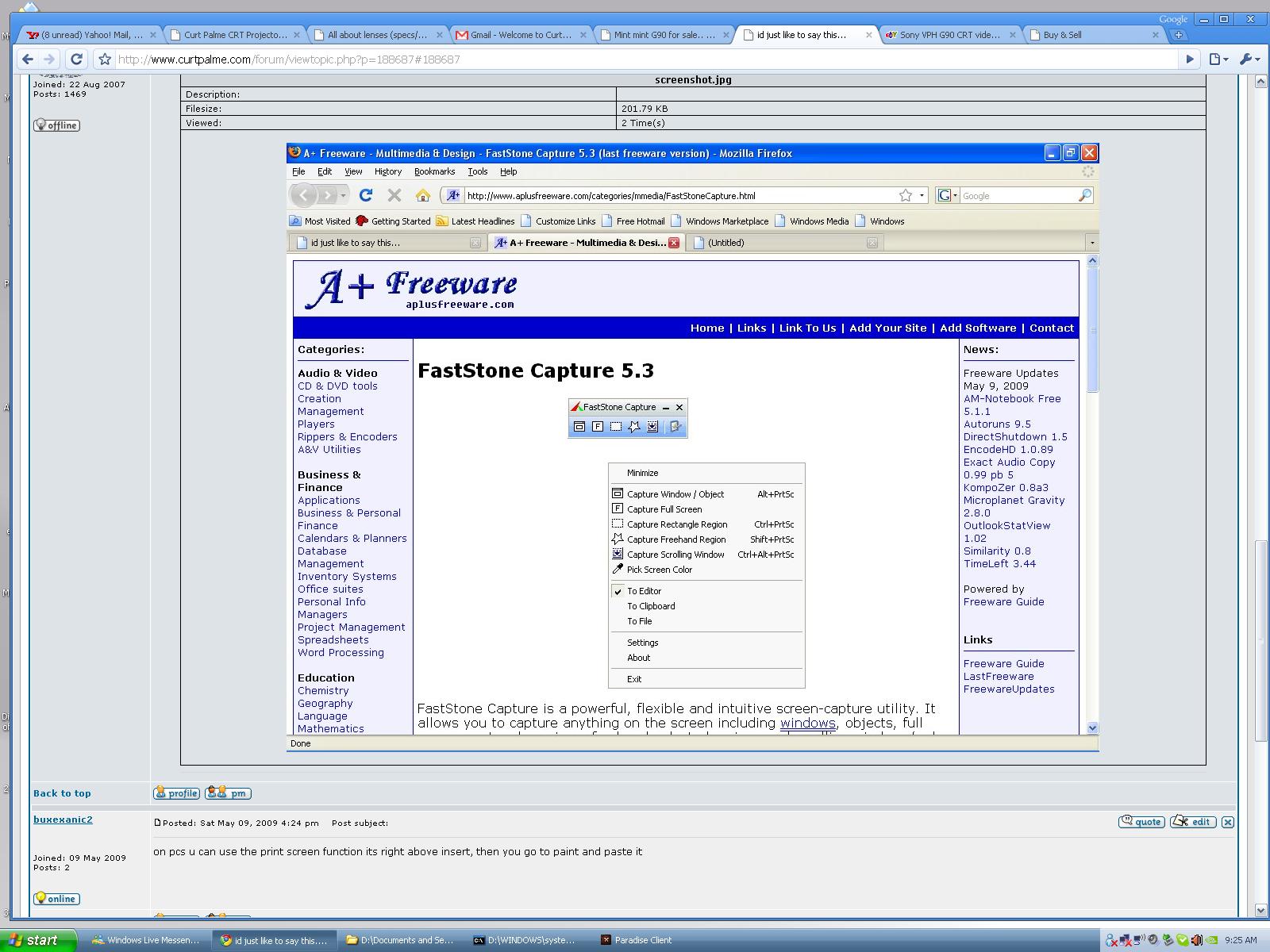Click the magnifier icon in the Firefox search box
This screenshot has height=952, width=1270.
pos(1085,195)
